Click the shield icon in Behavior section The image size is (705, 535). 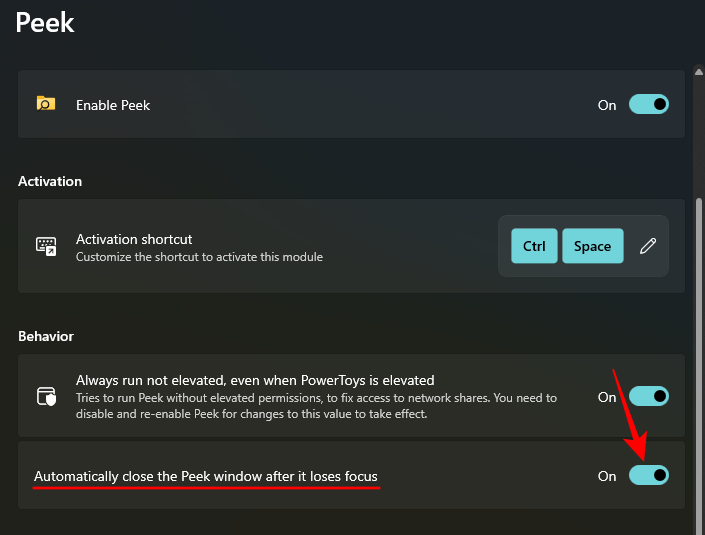tap(45, 395)
